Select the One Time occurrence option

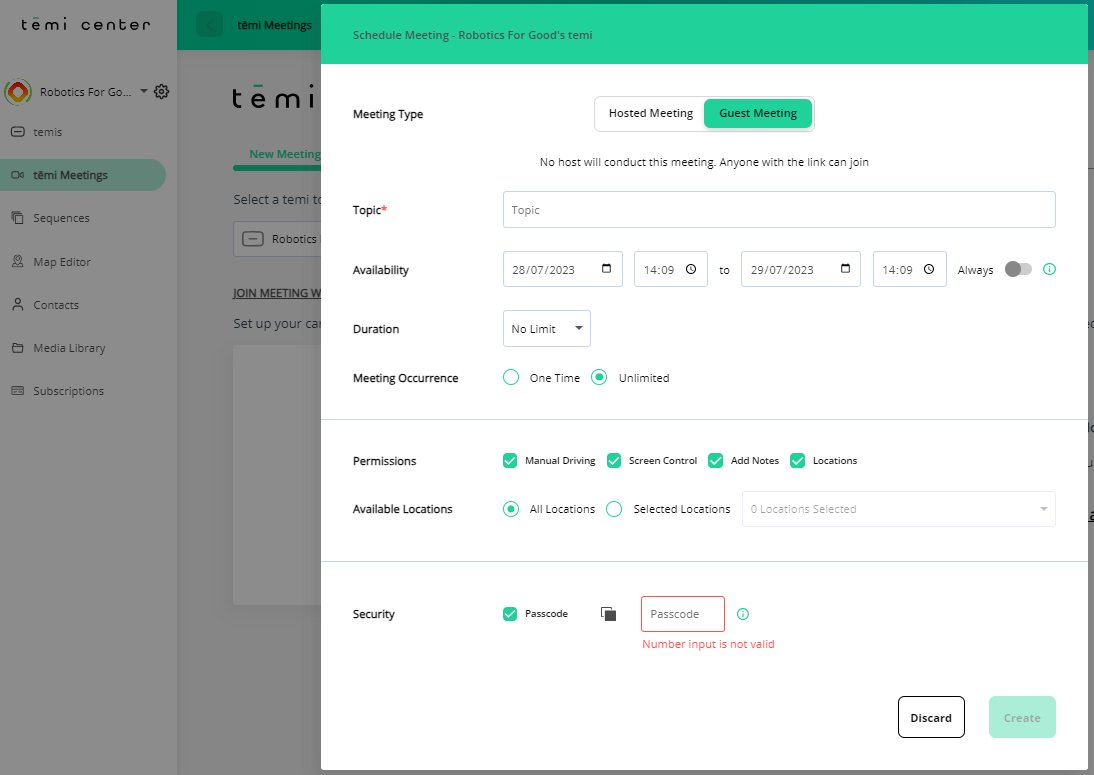511,377
